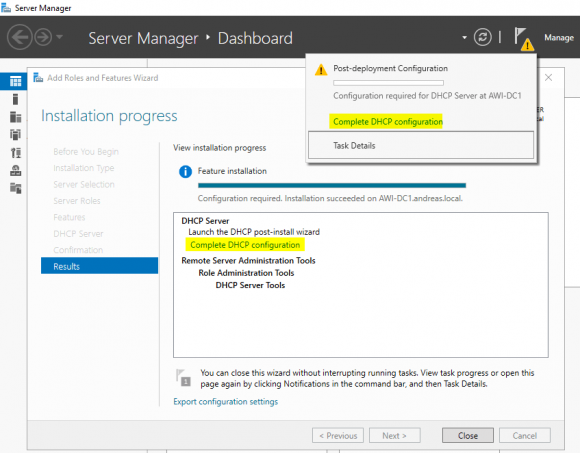Click the Server Manager title bar icon
The image size is (580, 453).
click(6, 7)
